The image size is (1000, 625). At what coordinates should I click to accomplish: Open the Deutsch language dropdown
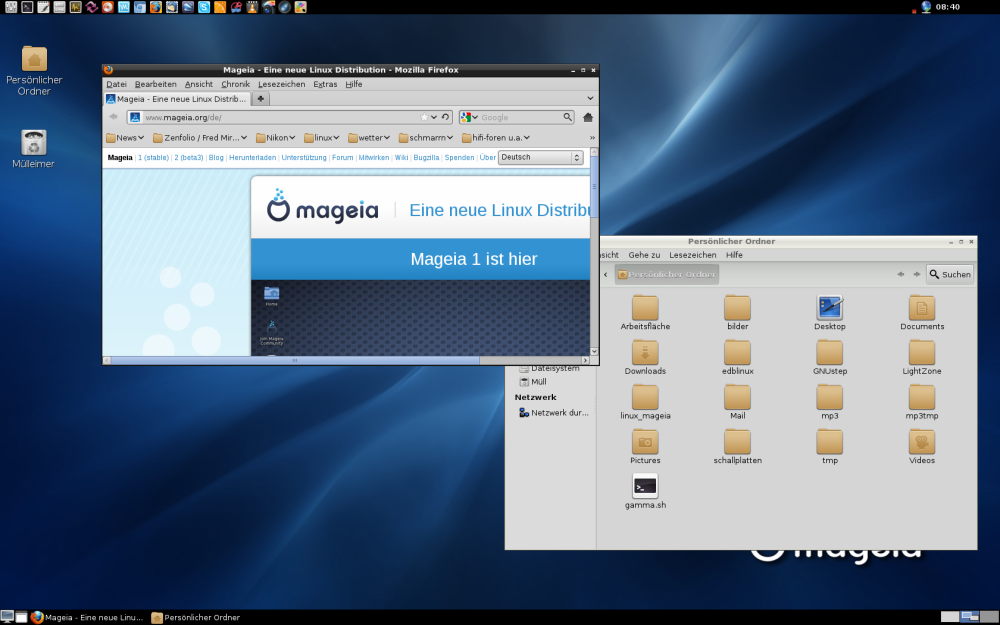point(541,158)
